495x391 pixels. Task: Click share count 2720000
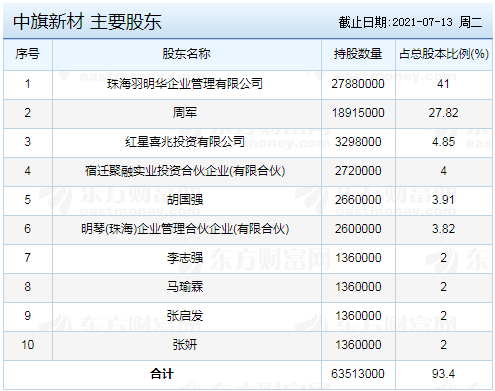click(358, 171)
